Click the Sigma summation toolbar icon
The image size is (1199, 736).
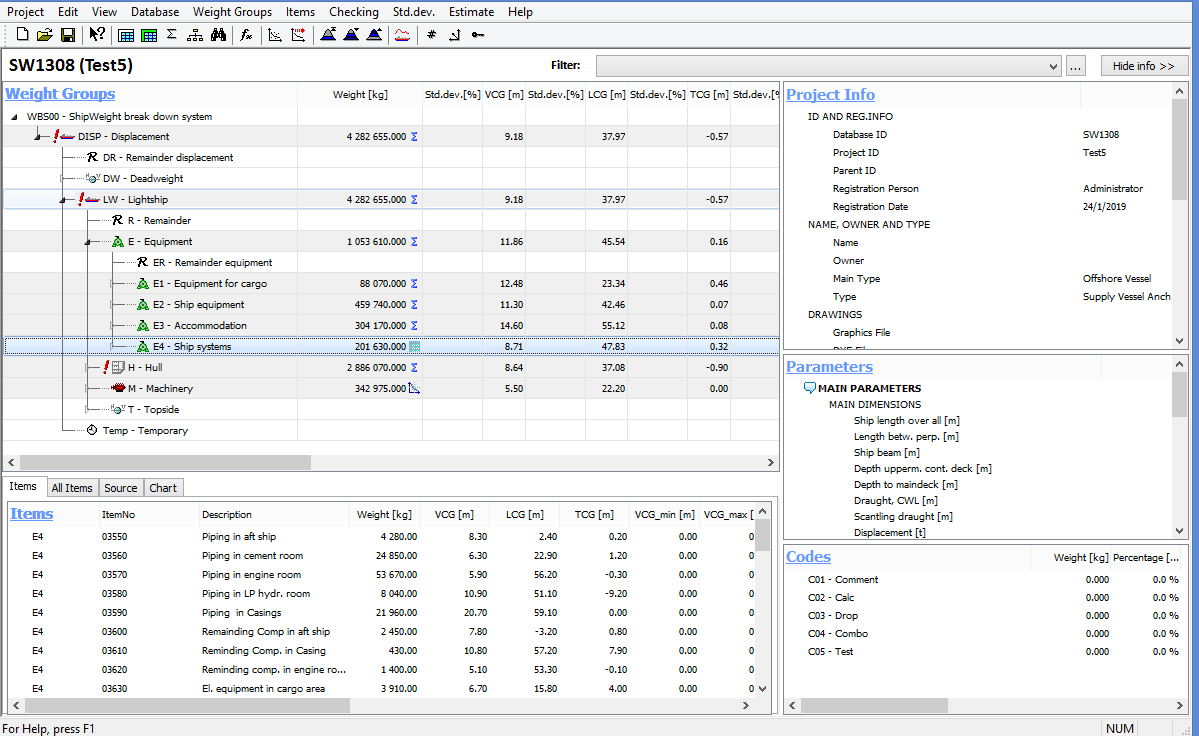pyautogui.click(x=172, y=35)
